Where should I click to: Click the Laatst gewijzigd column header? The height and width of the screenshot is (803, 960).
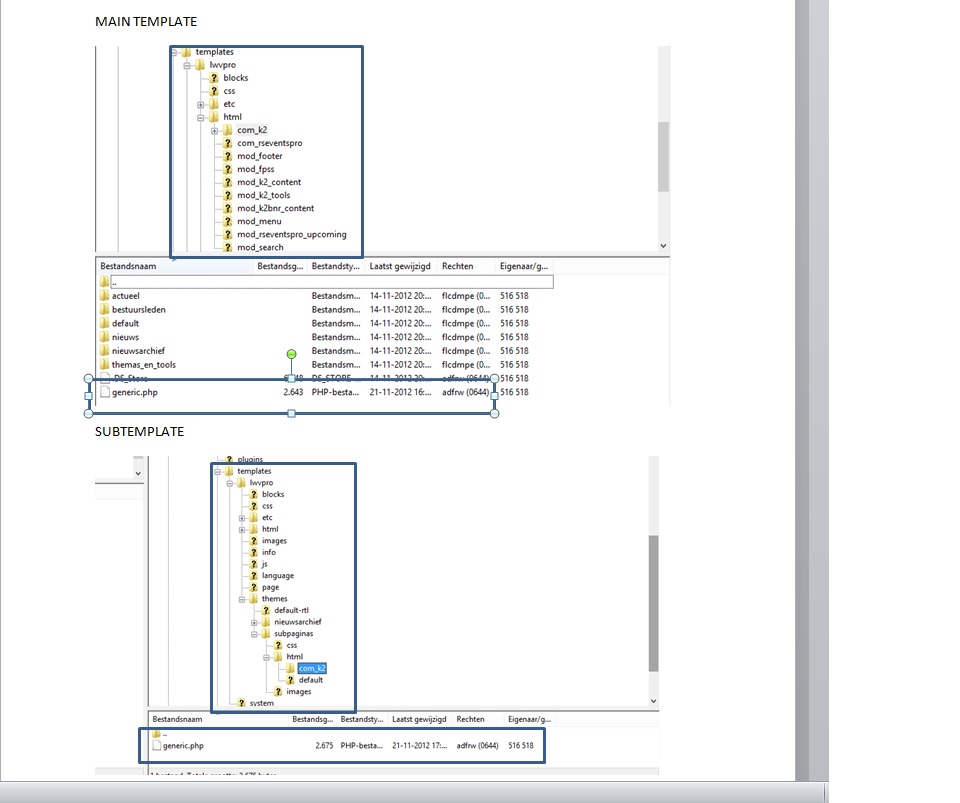tap(398, 266)
